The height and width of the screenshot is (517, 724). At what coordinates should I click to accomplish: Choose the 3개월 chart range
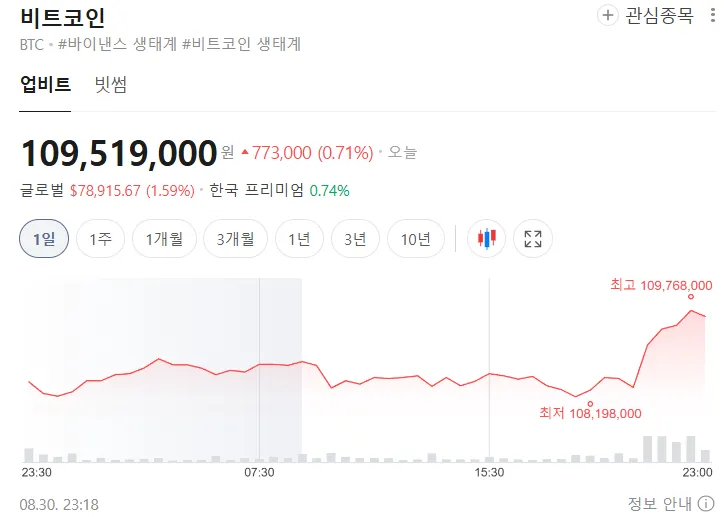(x=235, y=239)
